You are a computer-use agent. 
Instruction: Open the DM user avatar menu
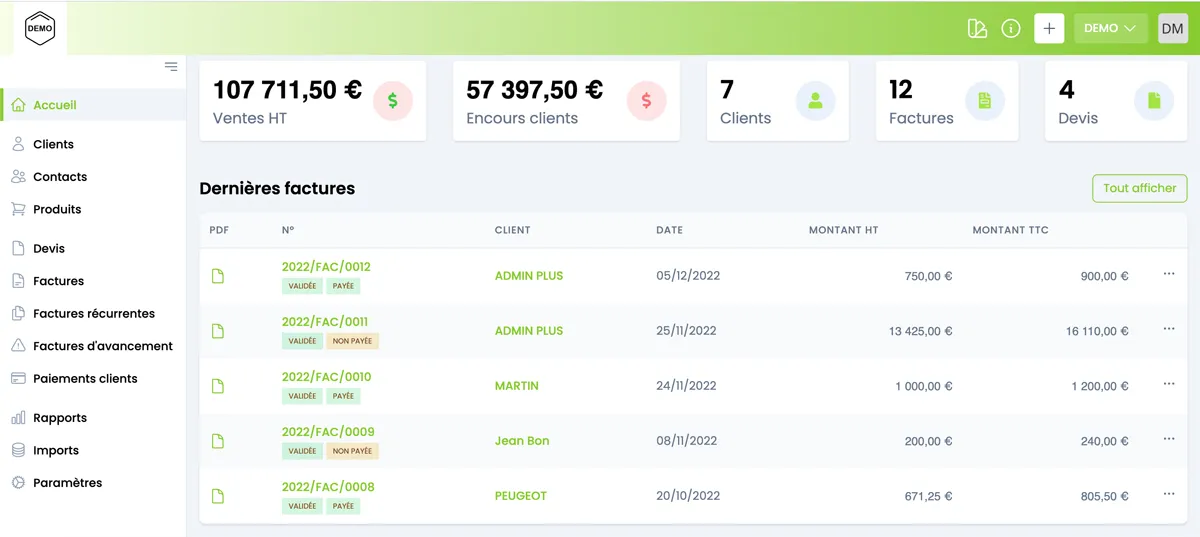point(1172,29)
